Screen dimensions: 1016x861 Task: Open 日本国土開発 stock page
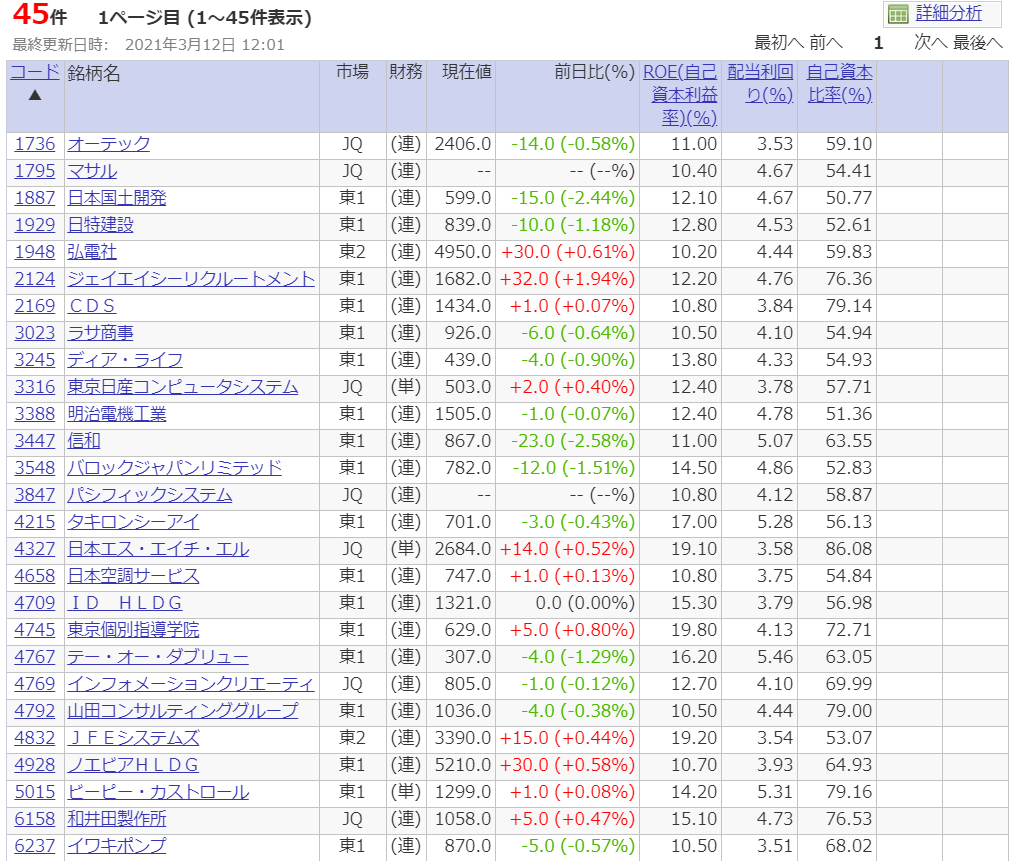pyautogui.click(x=117, y=198)
